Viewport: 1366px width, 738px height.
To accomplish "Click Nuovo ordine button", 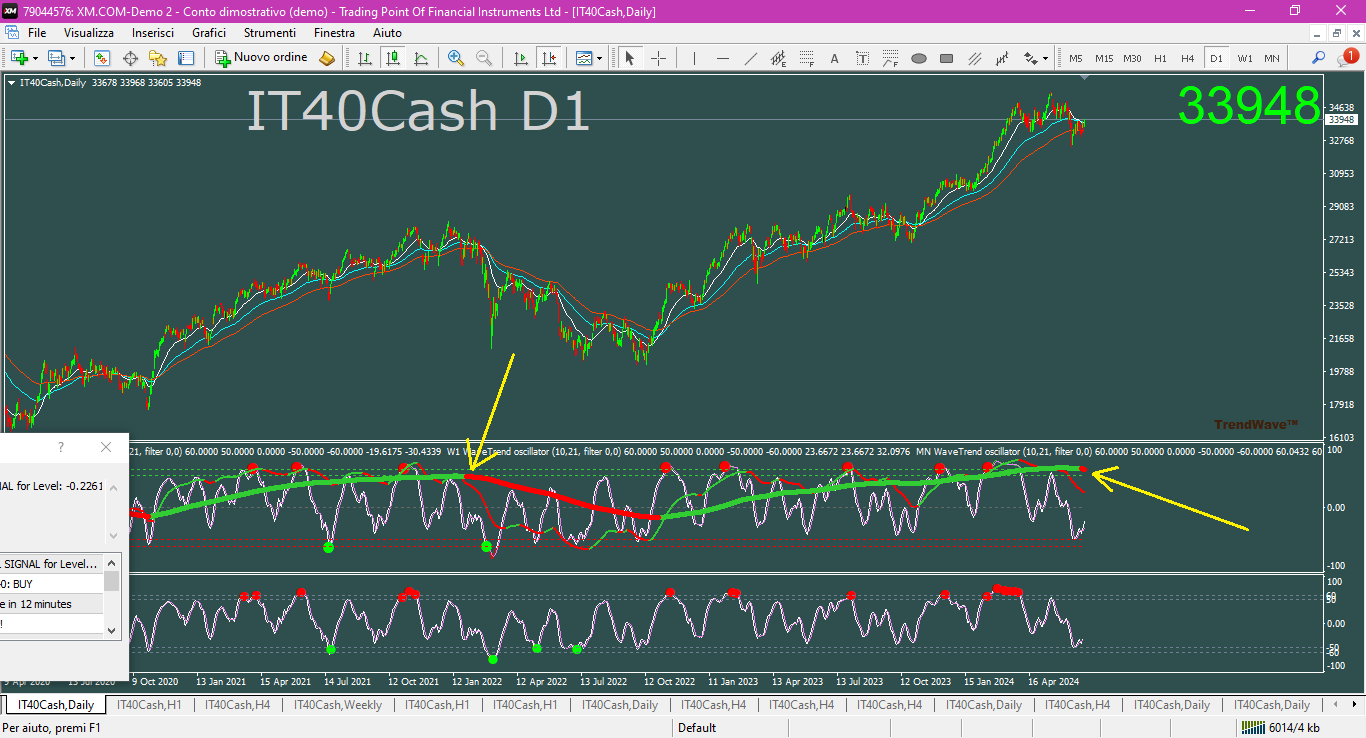I will [x=262, y=58].
